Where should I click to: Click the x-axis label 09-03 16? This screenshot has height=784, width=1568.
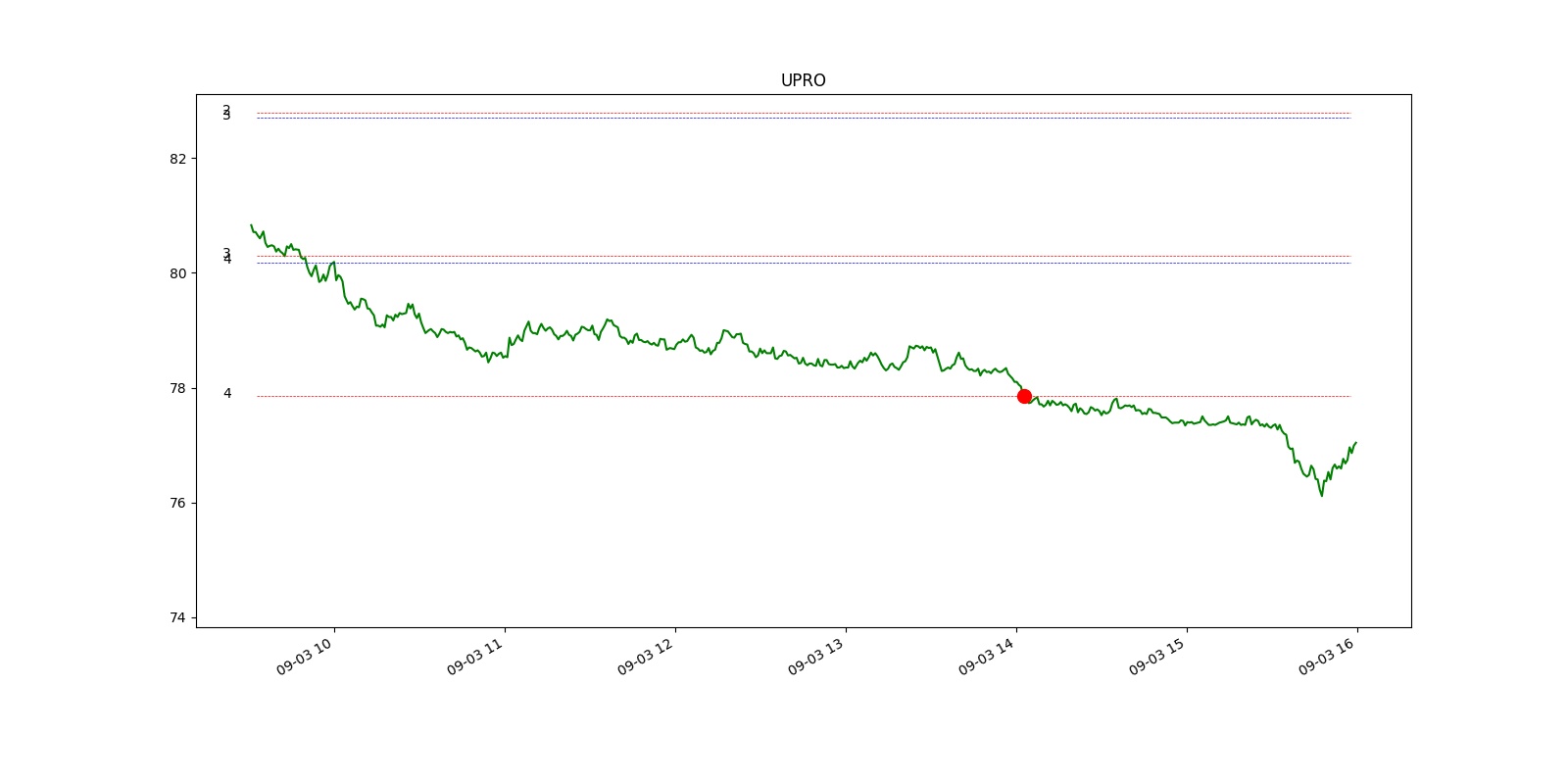tap(1329, 657)
